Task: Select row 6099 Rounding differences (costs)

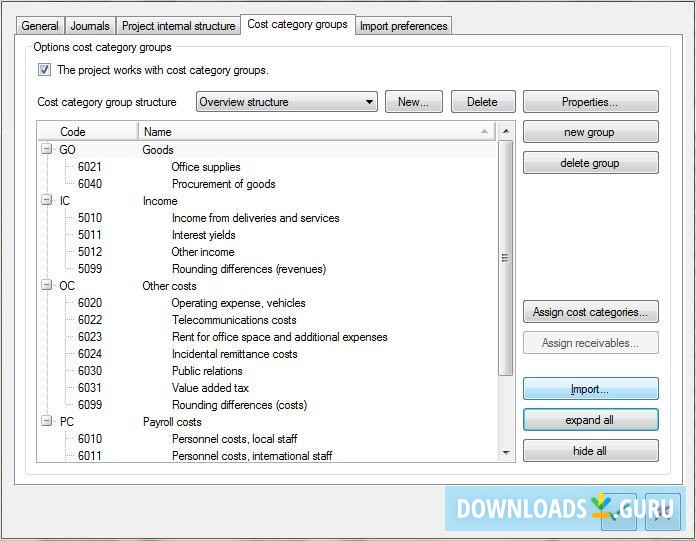Action: coord(266,405)
